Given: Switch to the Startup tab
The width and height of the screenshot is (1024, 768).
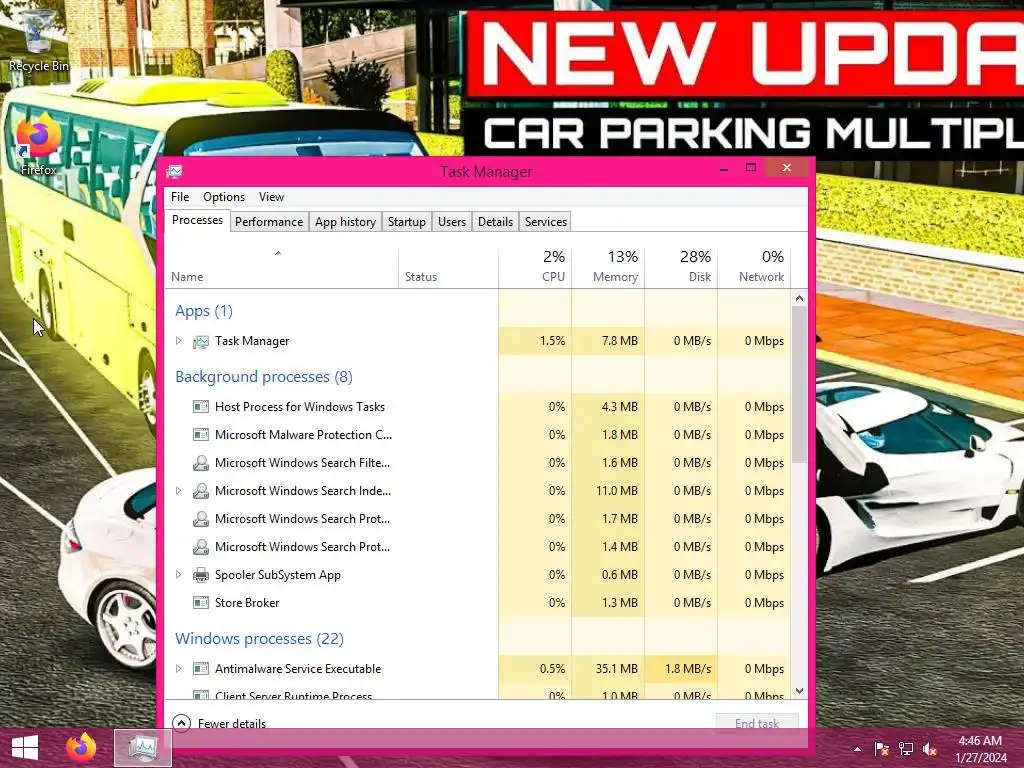Looking at the screenshot, I should click(x=407, y=222).
